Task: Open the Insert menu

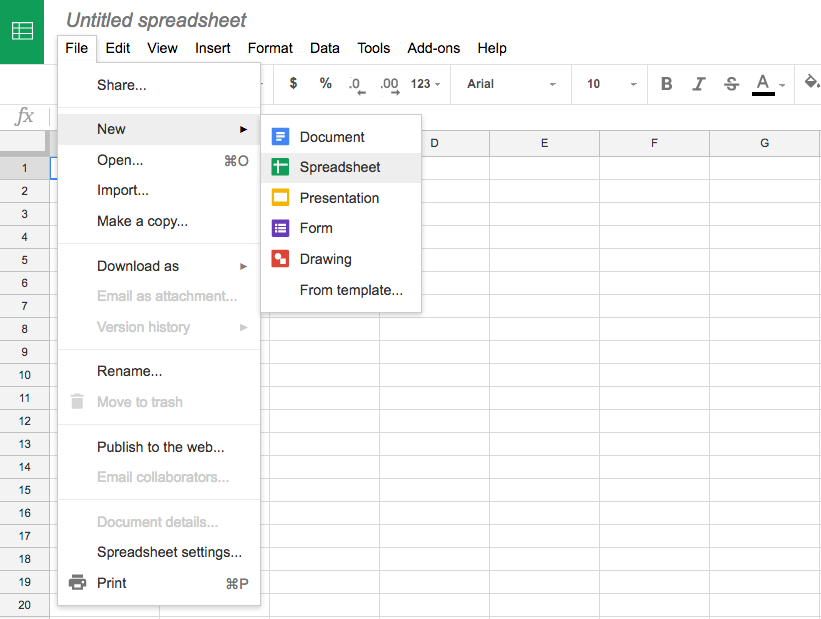Action: pos(213,48)
